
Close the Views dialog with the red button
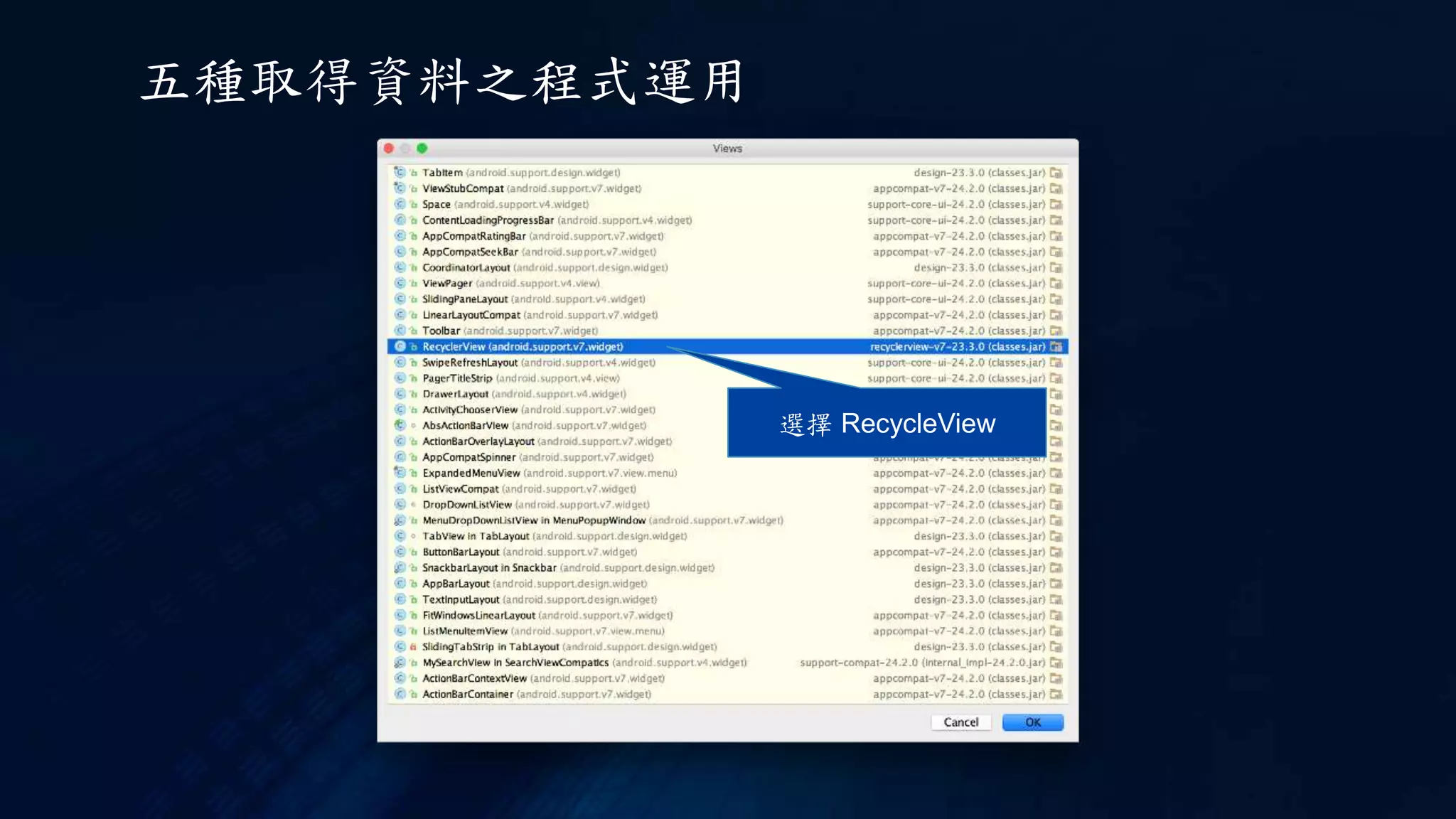click(389, 149)
